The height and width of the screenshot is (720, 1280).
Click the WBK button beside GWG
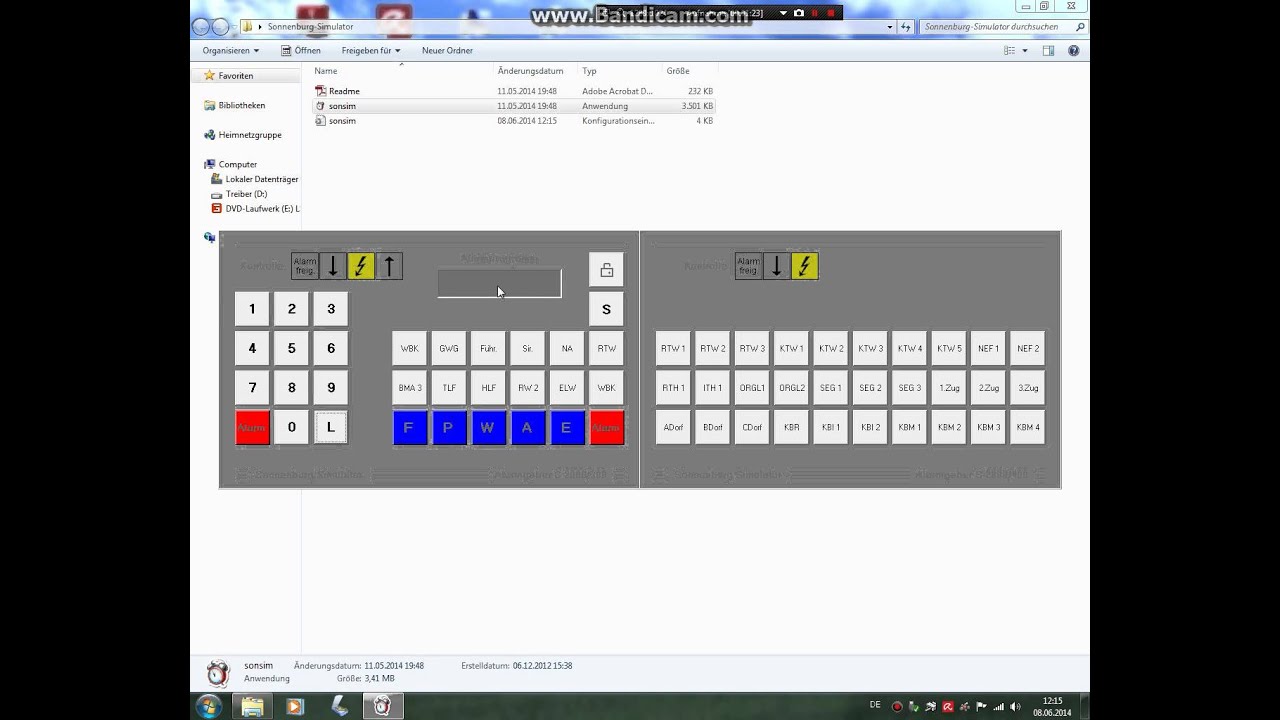point(410,349)
